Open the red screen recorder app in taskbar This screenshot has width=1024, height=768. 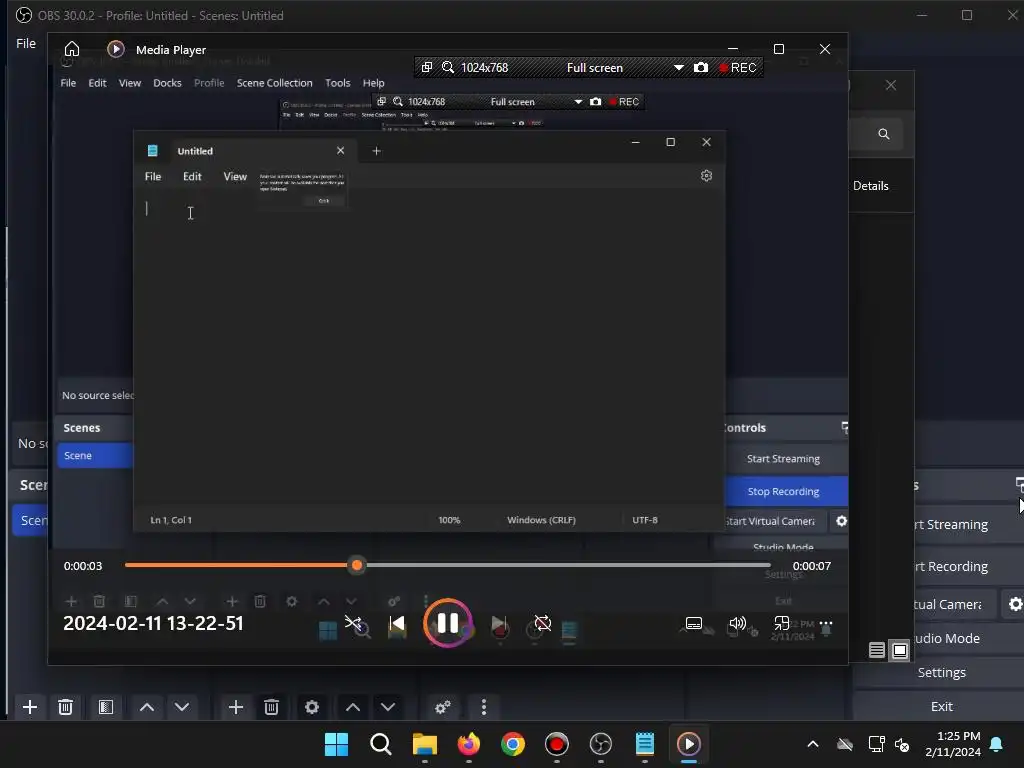556,744
